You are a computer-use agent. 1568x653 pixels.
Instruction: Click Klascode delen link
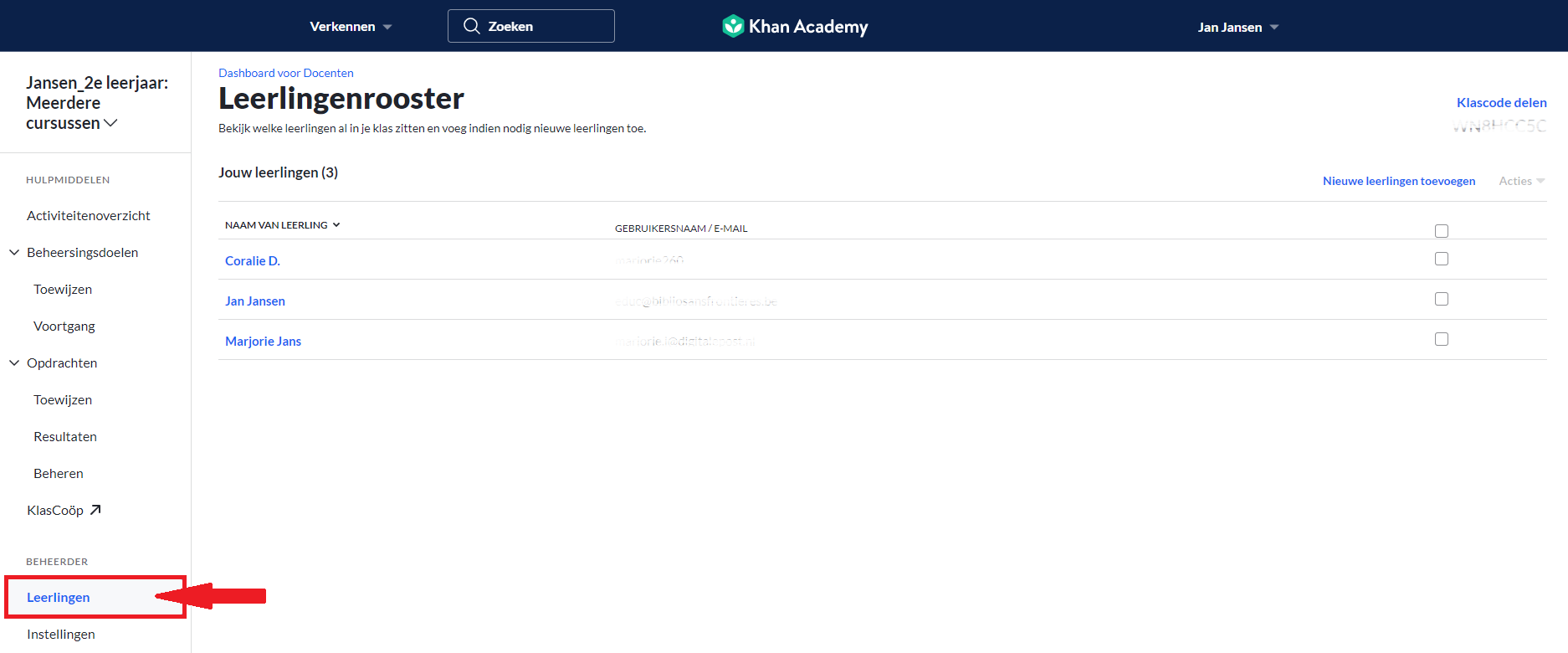(x=1502, y=102)
